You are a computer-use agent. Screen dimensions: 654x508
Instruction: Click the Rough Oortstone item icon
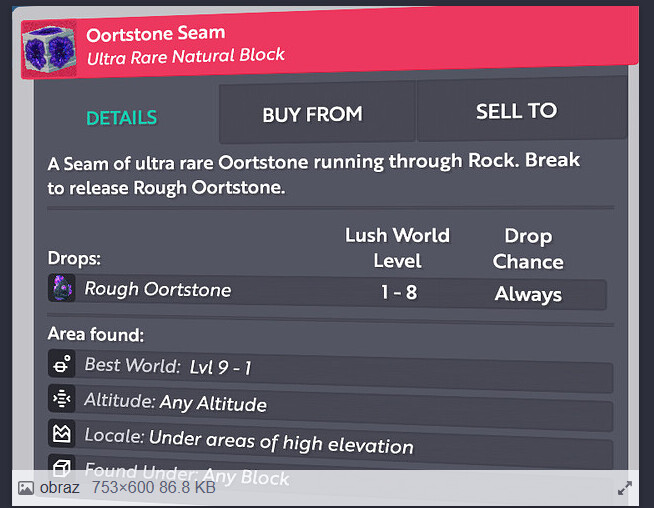[62, 288]
